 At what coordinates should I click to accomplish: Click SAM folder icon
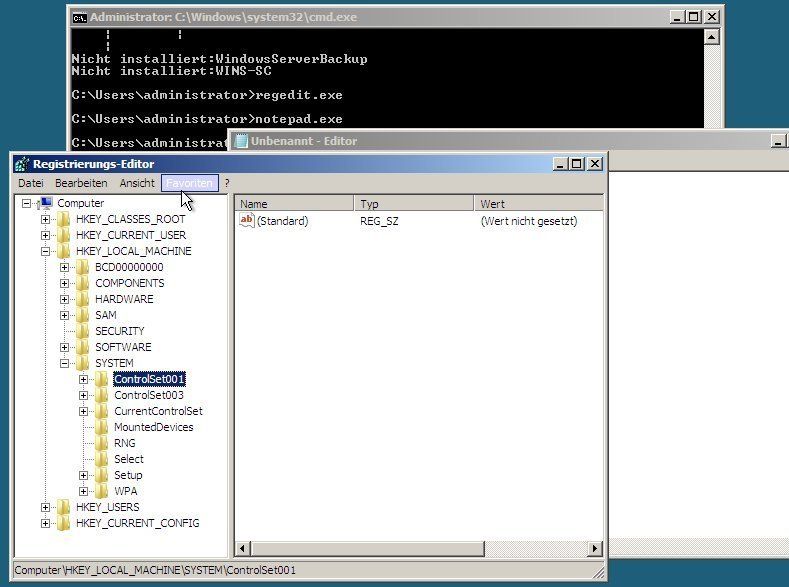(x=83, y=315)
